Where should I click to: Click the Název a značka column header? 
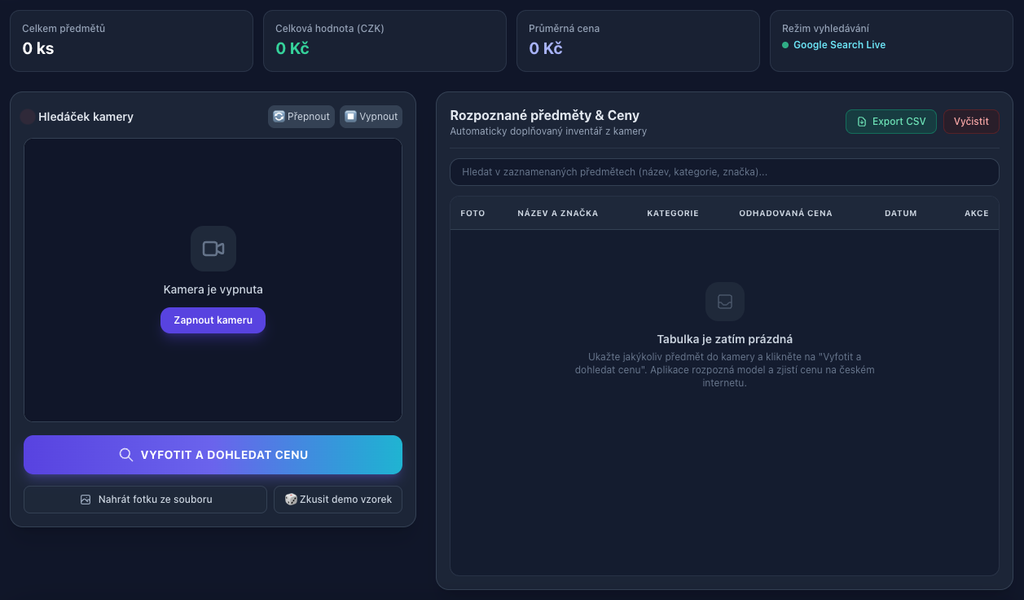[x=558, y=213]
